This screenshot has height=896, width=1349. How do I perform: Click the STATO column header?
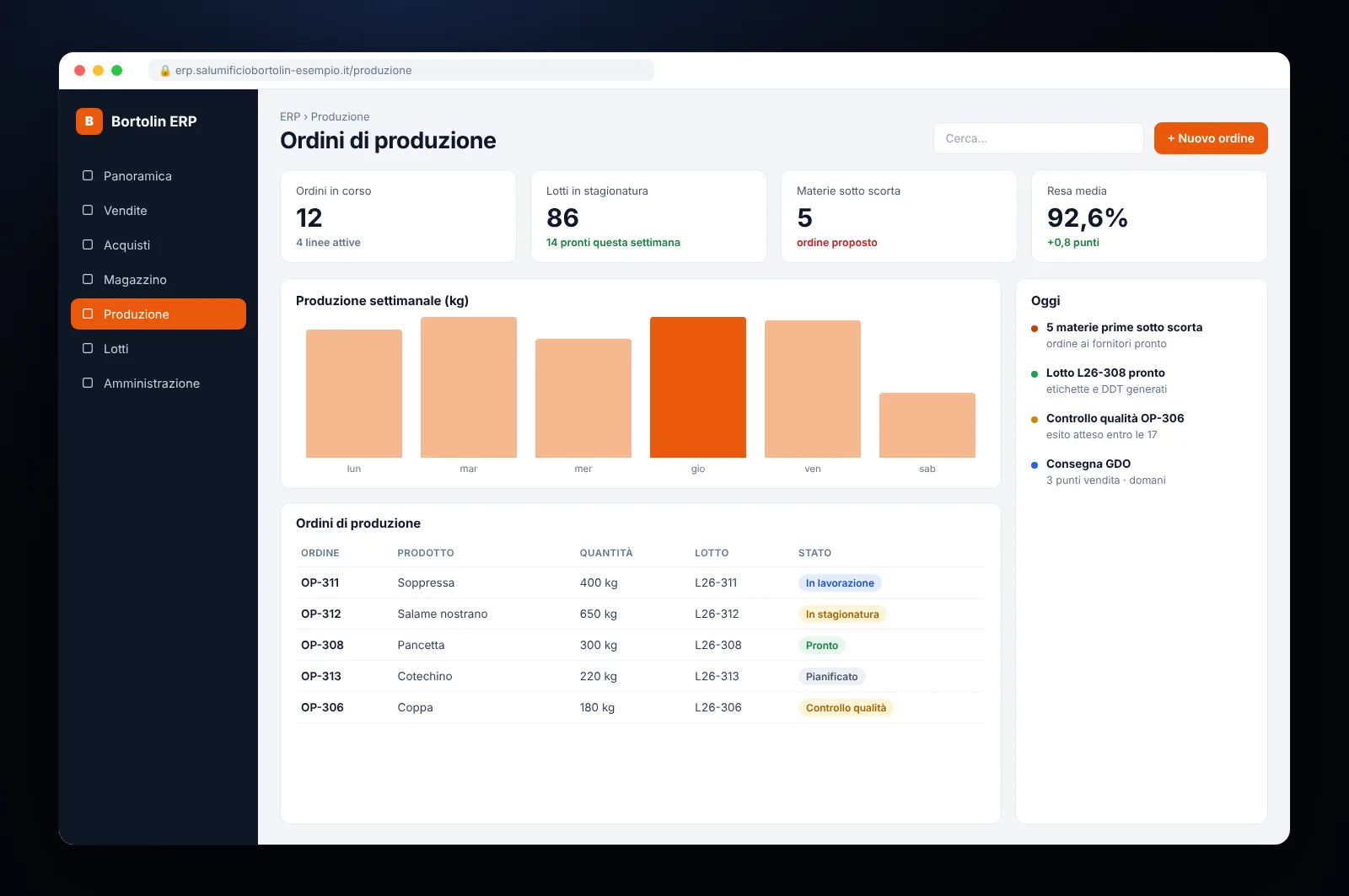814,553
